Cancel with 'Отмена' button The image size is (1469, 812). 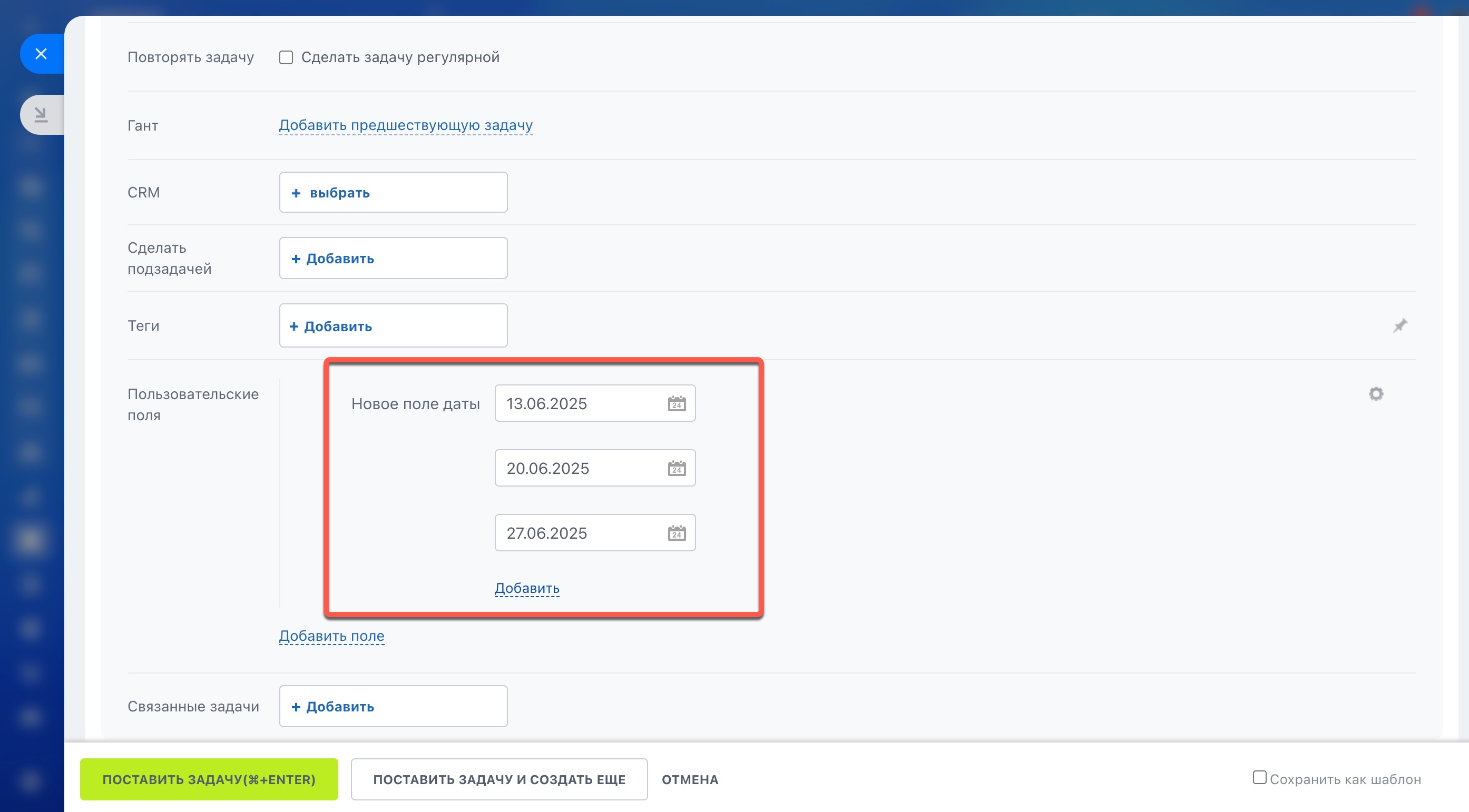[x=689, y=779]
